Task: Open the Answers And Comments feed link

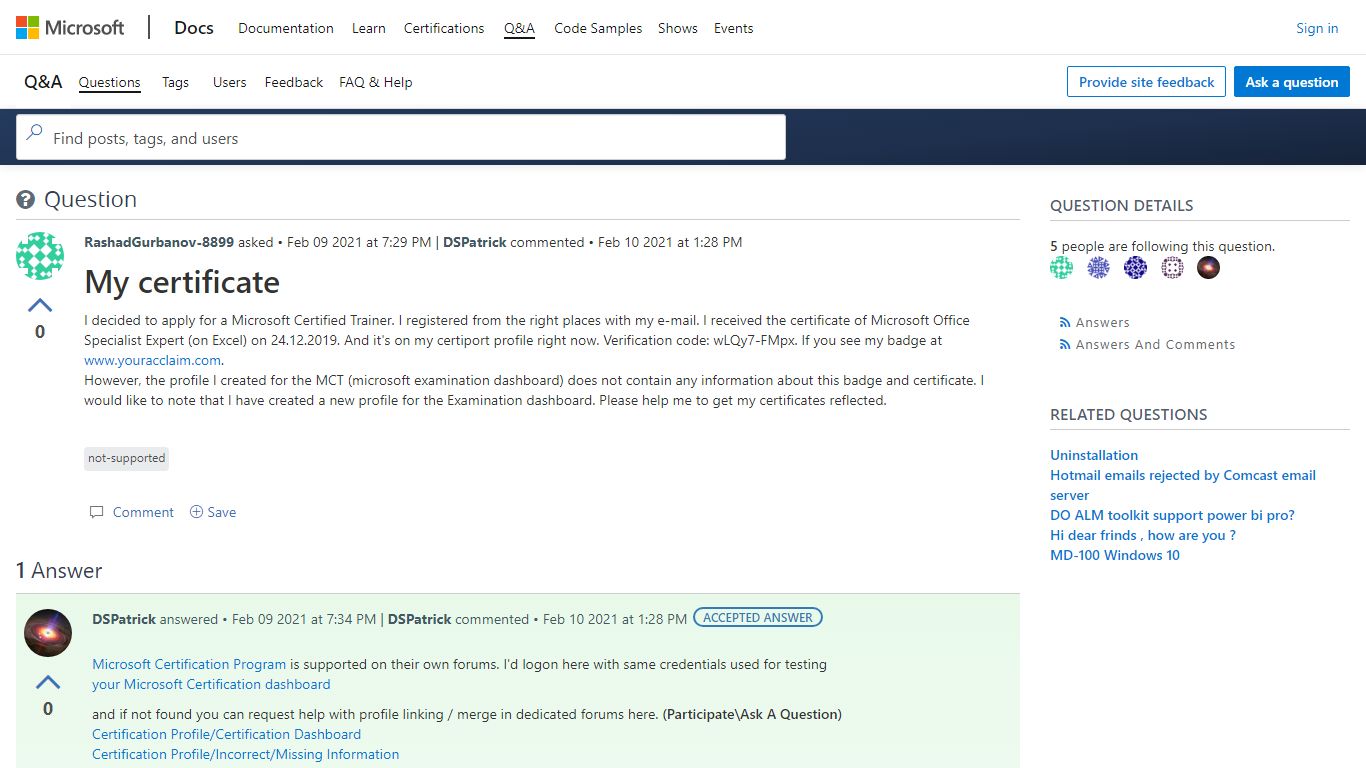Action: click(1155, 345)
